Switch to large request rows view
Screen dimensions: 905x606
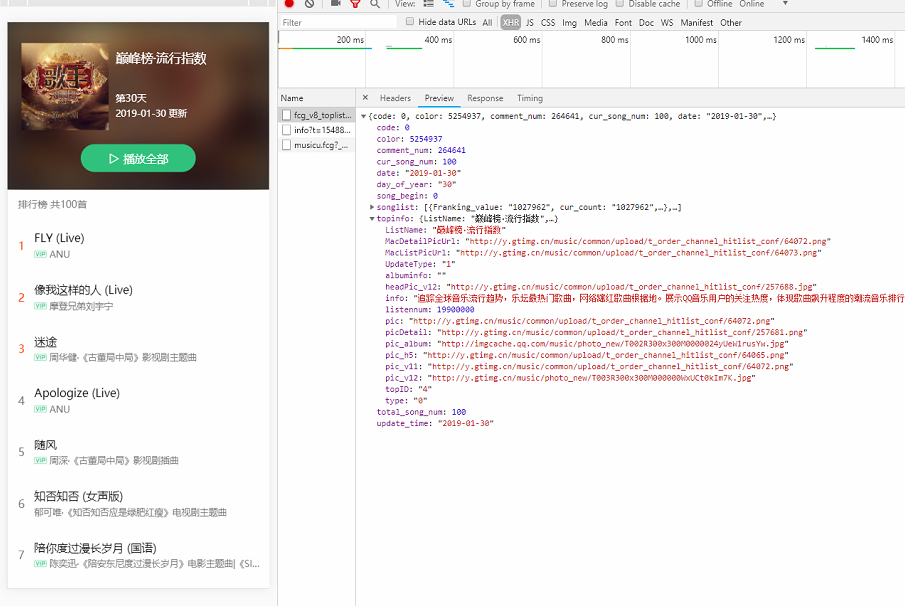click(x=429, y=3)
